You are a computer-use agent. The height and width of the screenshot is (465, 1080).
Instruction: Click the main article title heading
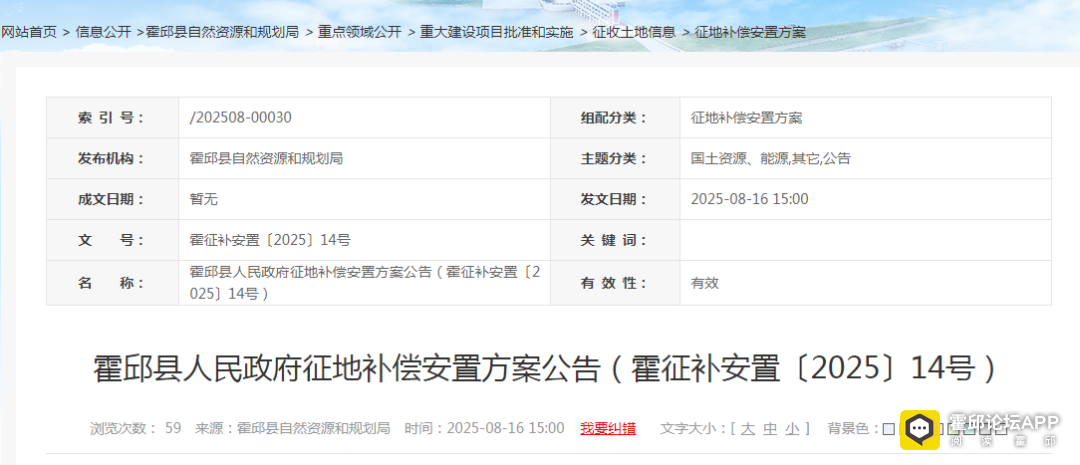click(546, 368)
